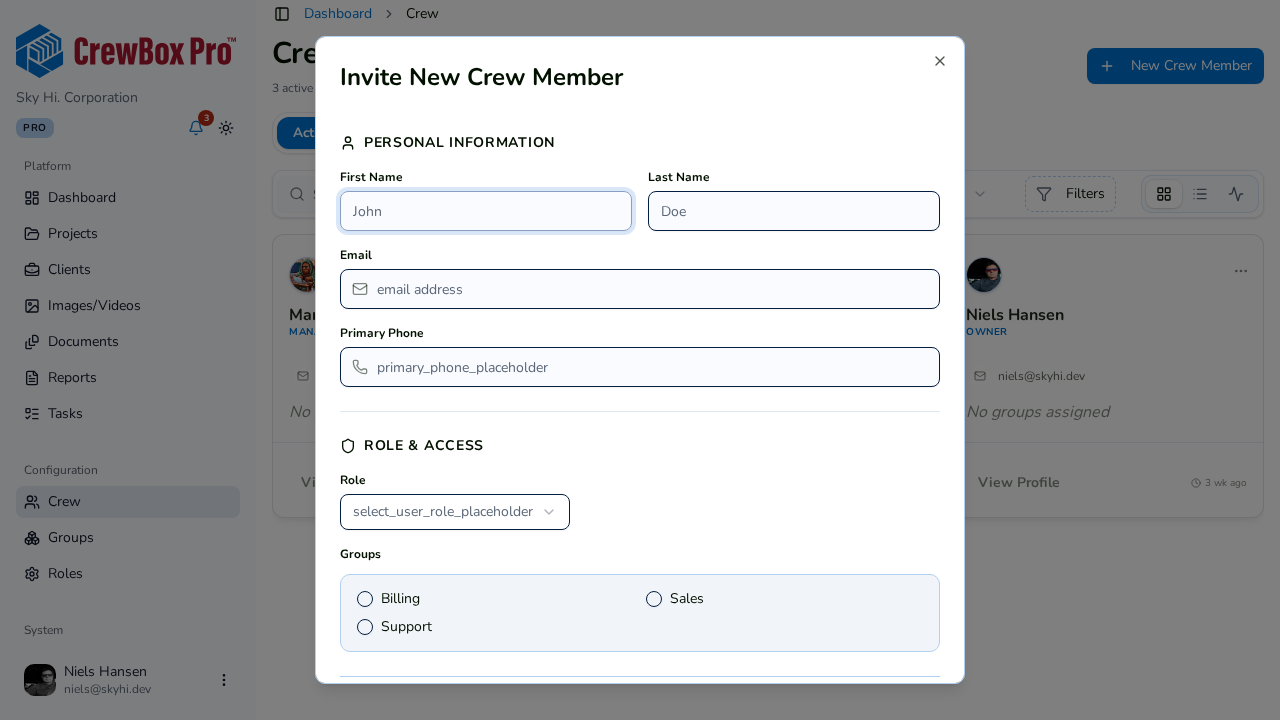Switch to list view icon
Viewport: 1280px width, 720px height.
1200,194
